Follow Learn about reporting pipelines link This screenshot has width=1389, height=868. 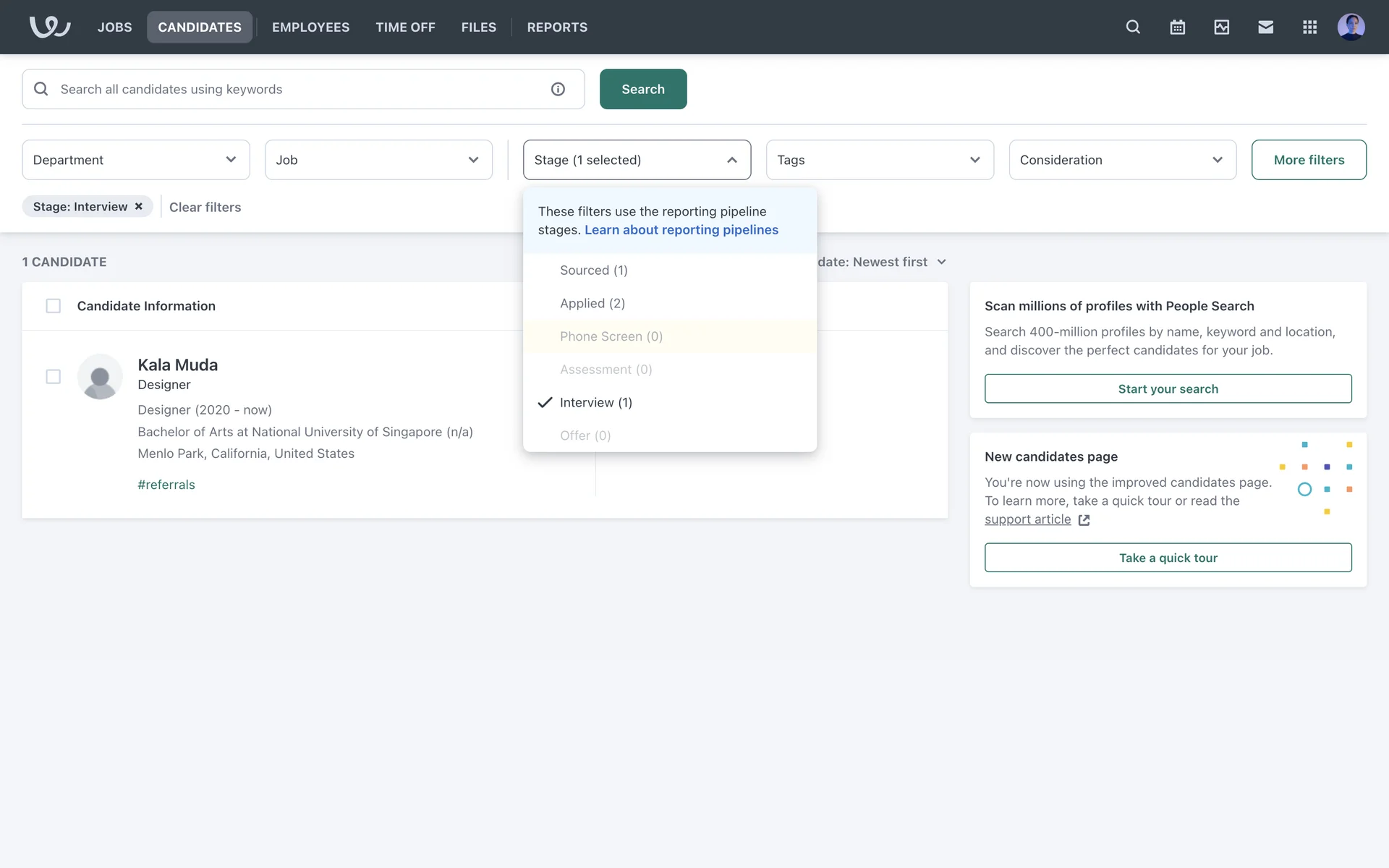tap(681, 230)
